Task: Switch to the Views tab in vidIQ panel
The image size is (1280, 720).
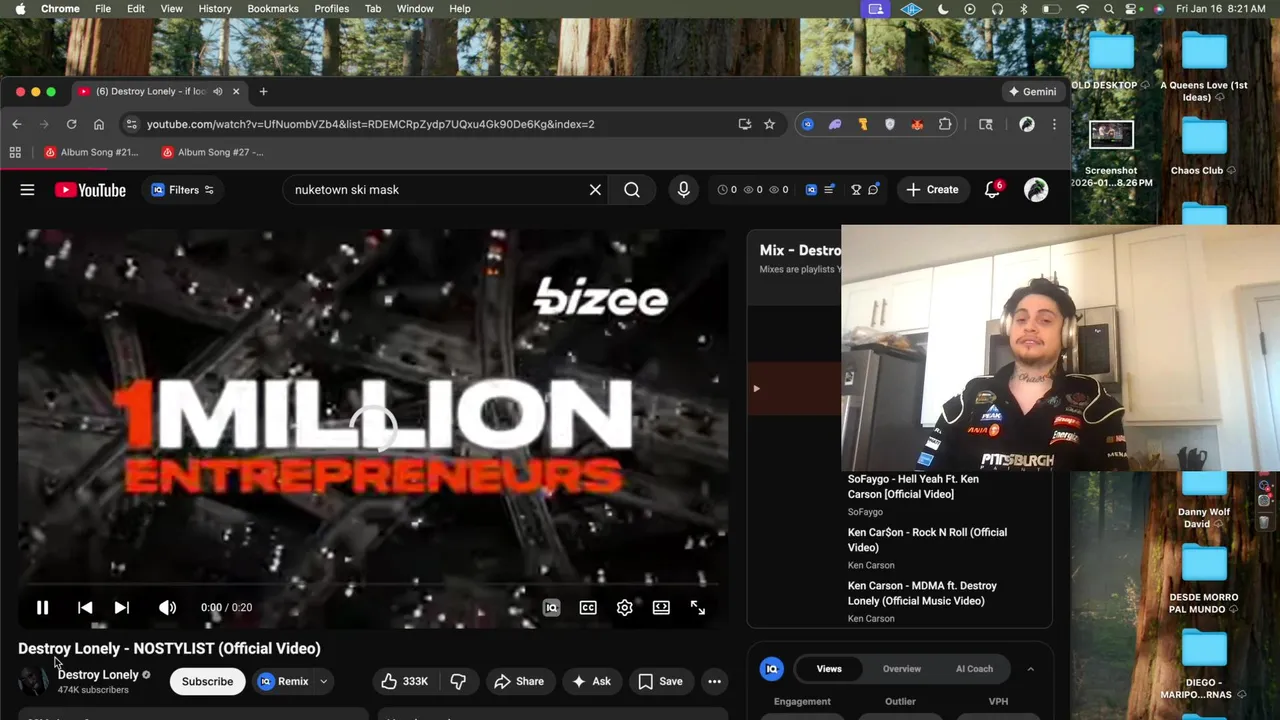Action: (829, 669)
